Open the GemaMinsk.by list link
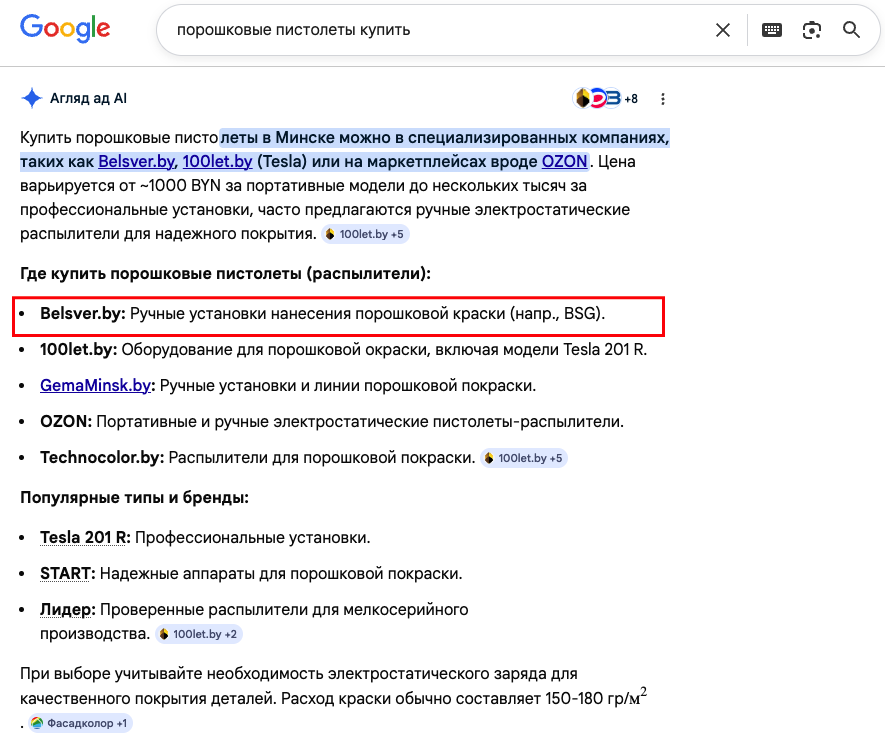This screenshot has width=885, height=753. tap(95, 385)
